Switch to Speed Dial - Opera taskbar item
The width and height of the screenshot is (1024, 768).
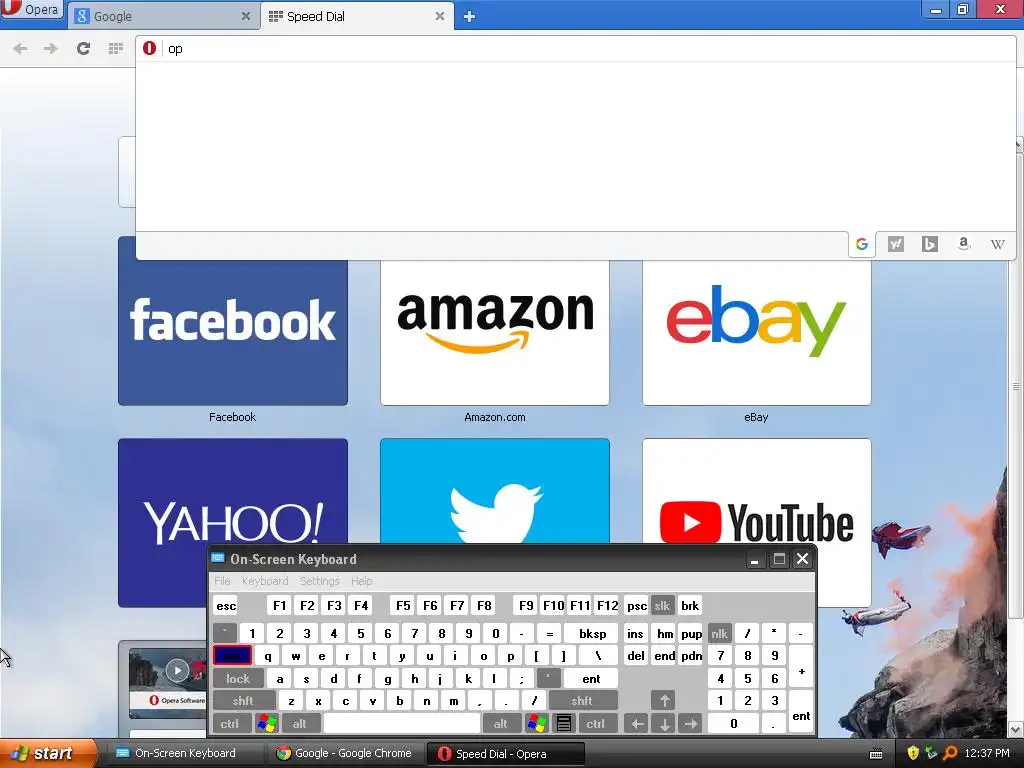tap(506, 754)
